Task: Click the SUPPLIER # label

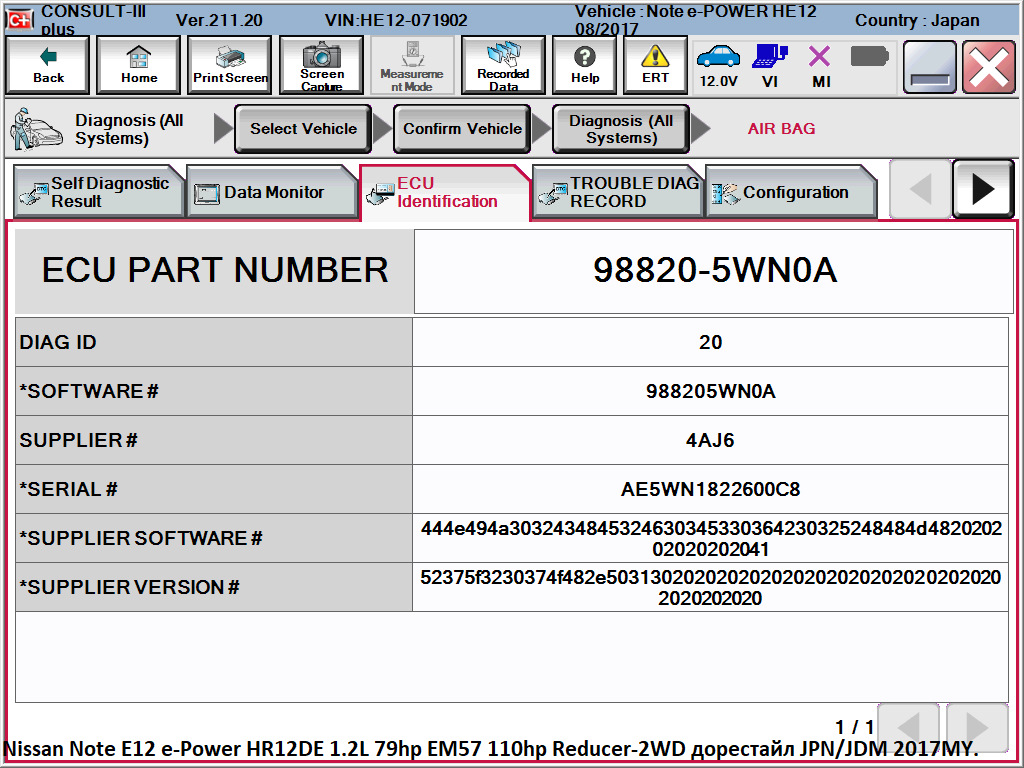Action: point(214,440)
